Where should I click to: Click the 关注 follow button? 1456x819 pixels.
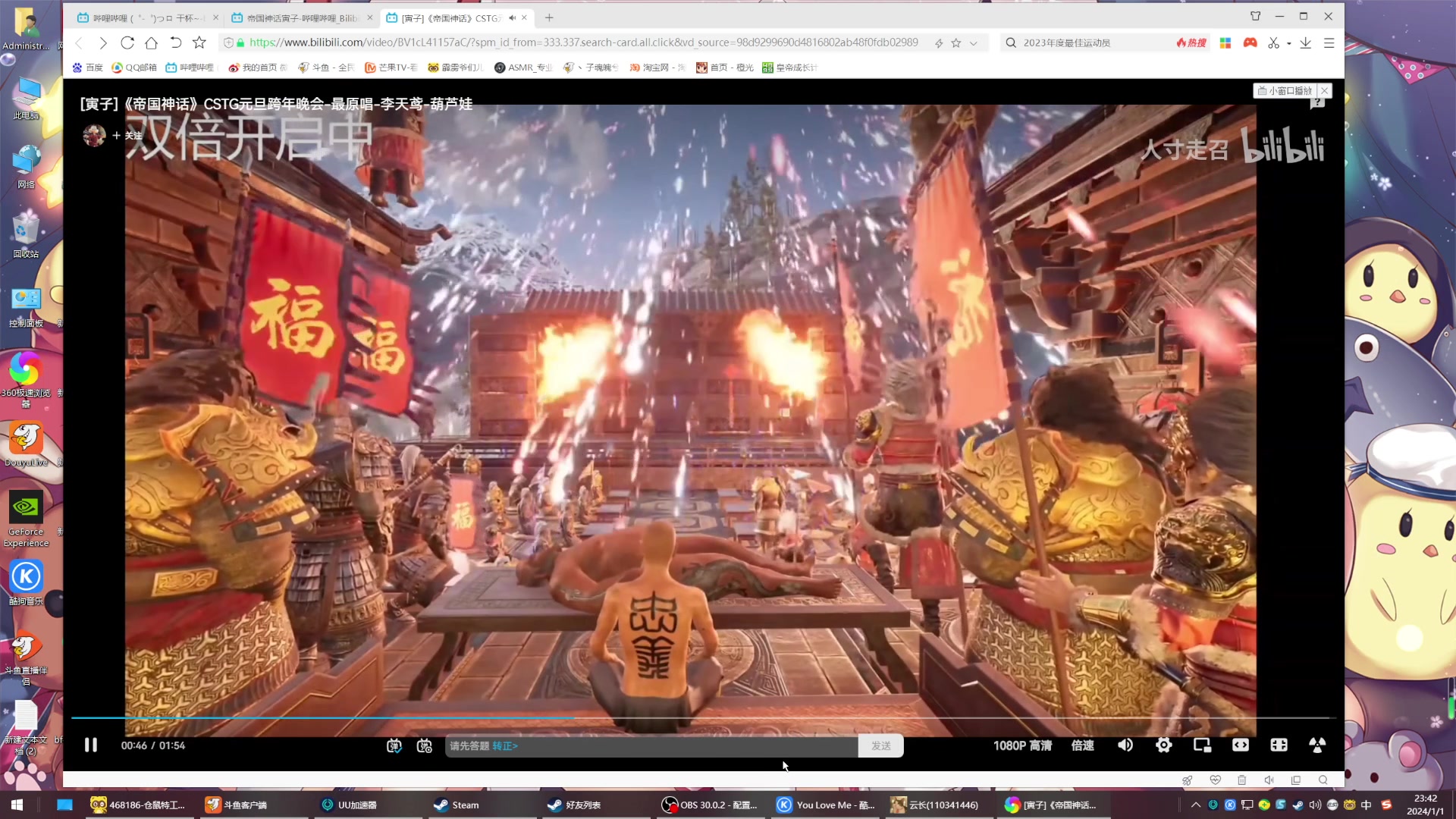click(127, 136)
